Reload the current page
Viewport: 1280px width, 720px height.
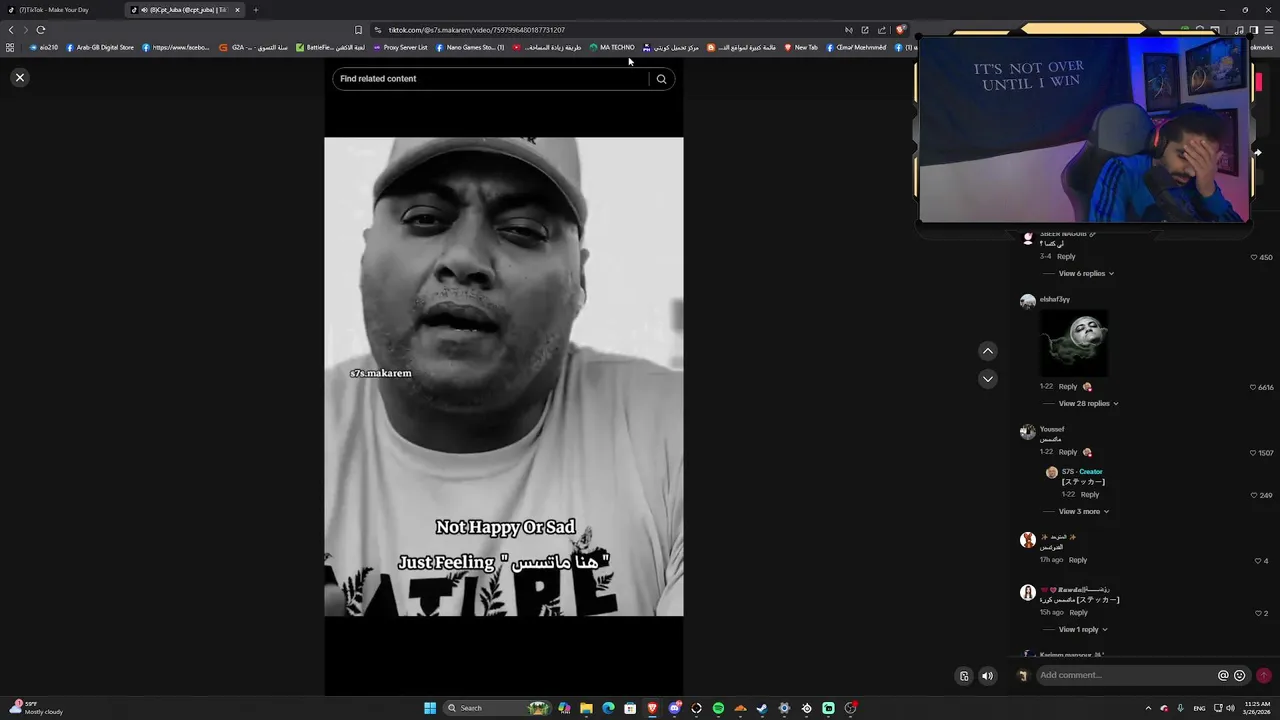(40, 30)
